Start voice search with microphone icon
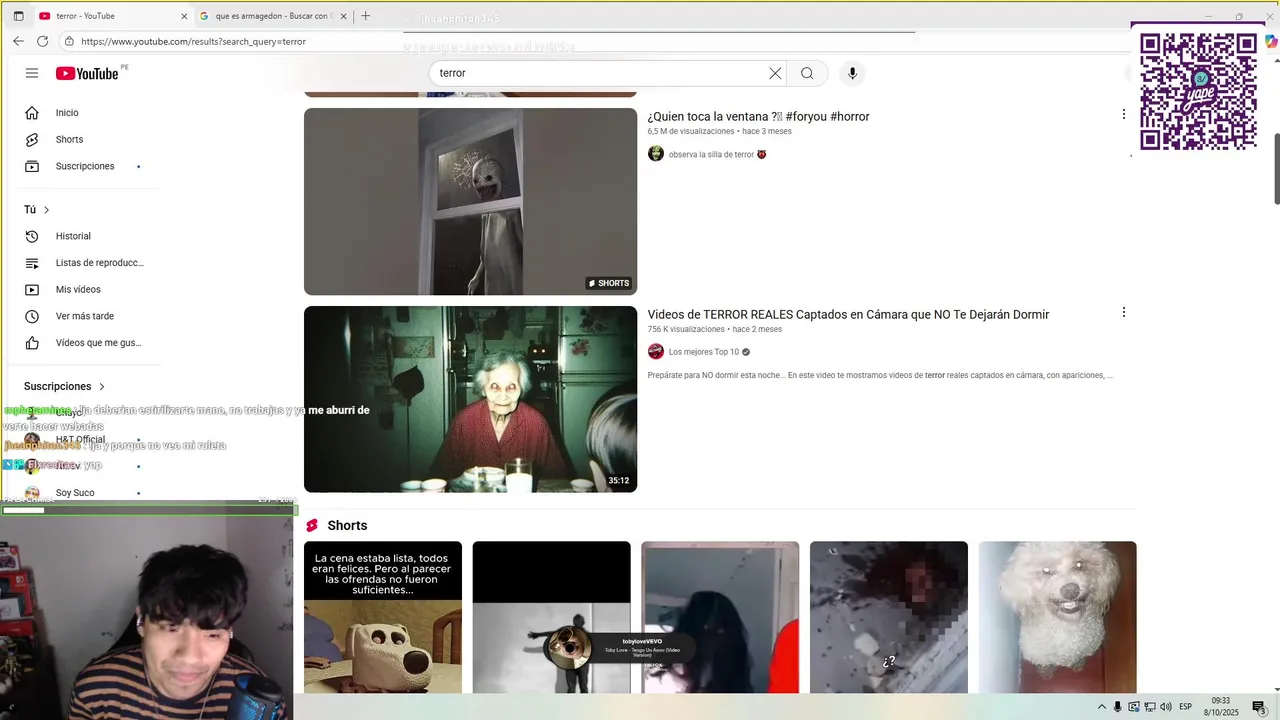Screen dimensions: 1280x720 coord(852,73)
